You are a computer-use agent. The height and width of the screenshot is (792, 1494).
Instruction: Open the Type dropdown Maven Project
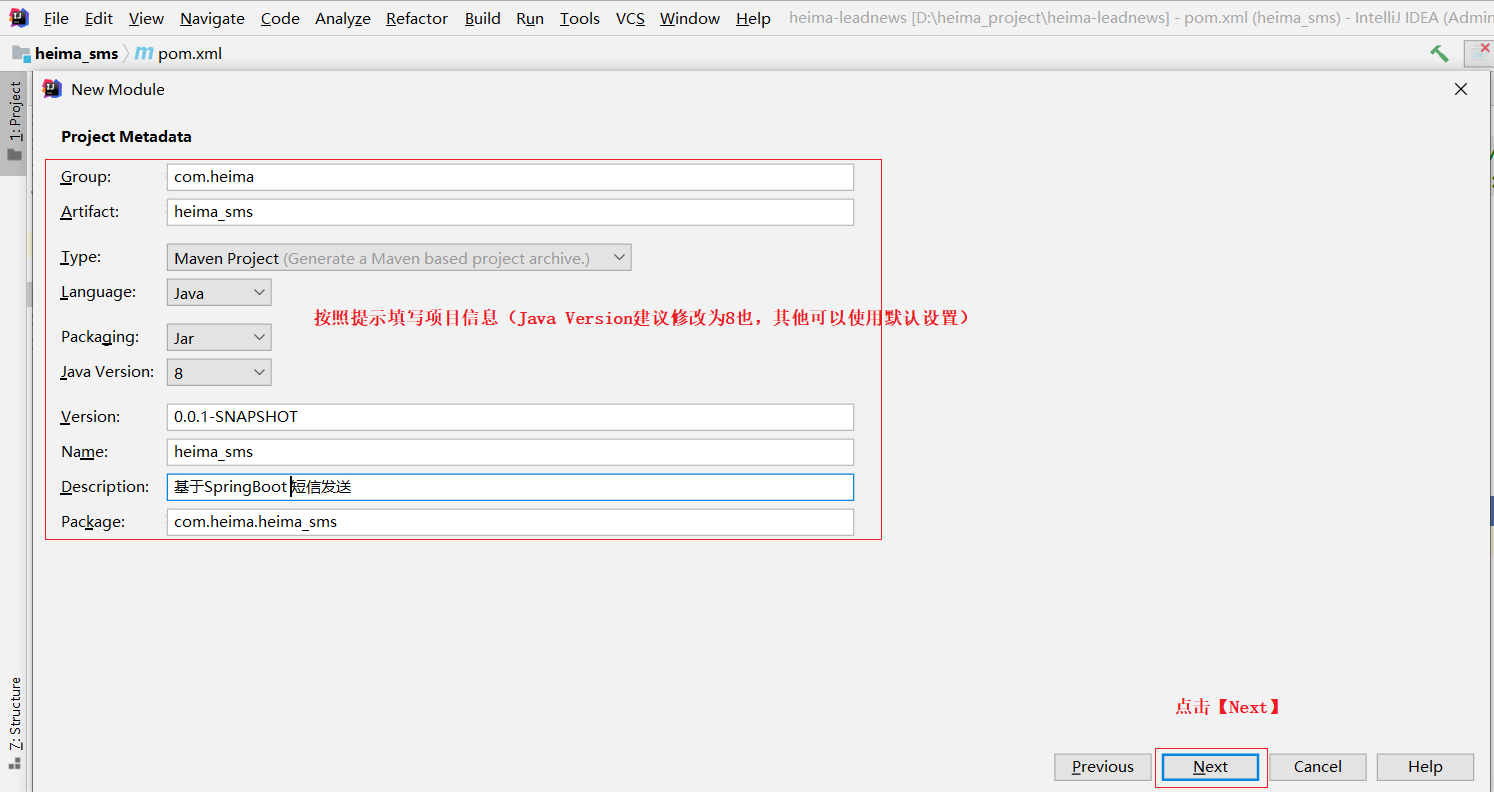pos(399,258)
